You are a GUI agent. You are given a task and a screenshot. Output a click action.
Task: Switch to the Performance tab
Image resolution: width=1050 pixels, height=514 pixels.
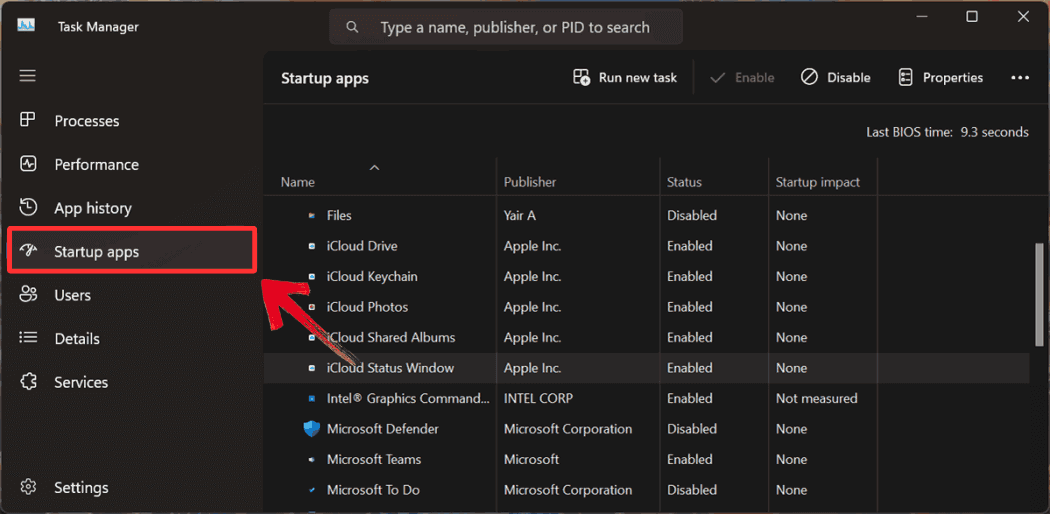tap(131, 164)
